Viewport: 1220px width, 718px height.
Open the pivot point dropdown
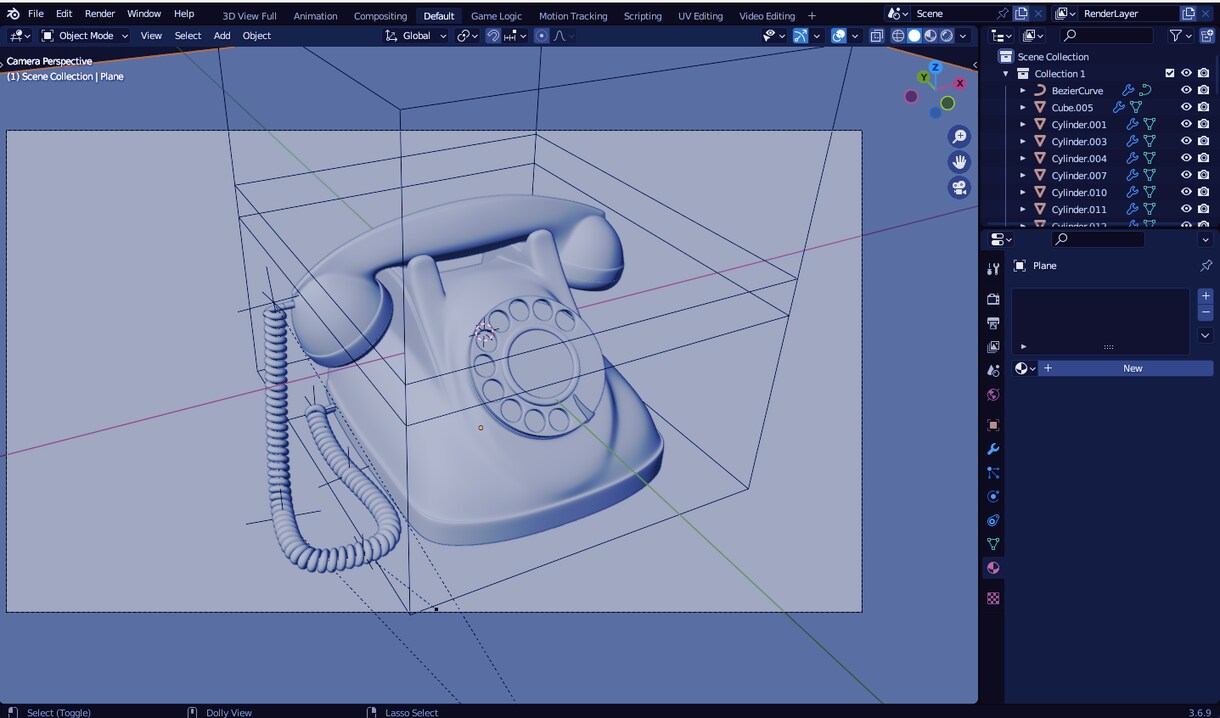468,36
